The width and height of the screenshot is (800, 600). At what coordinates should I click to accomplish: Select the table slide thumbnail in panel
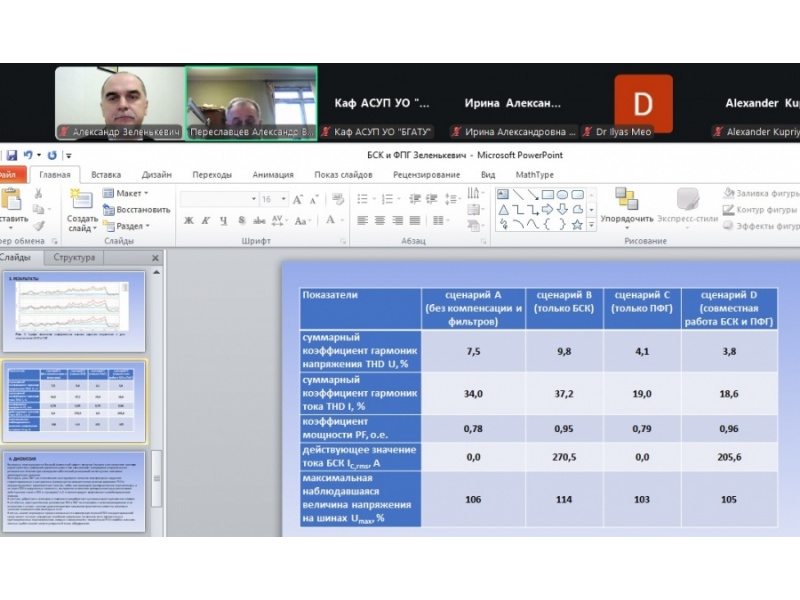[76, 400]
